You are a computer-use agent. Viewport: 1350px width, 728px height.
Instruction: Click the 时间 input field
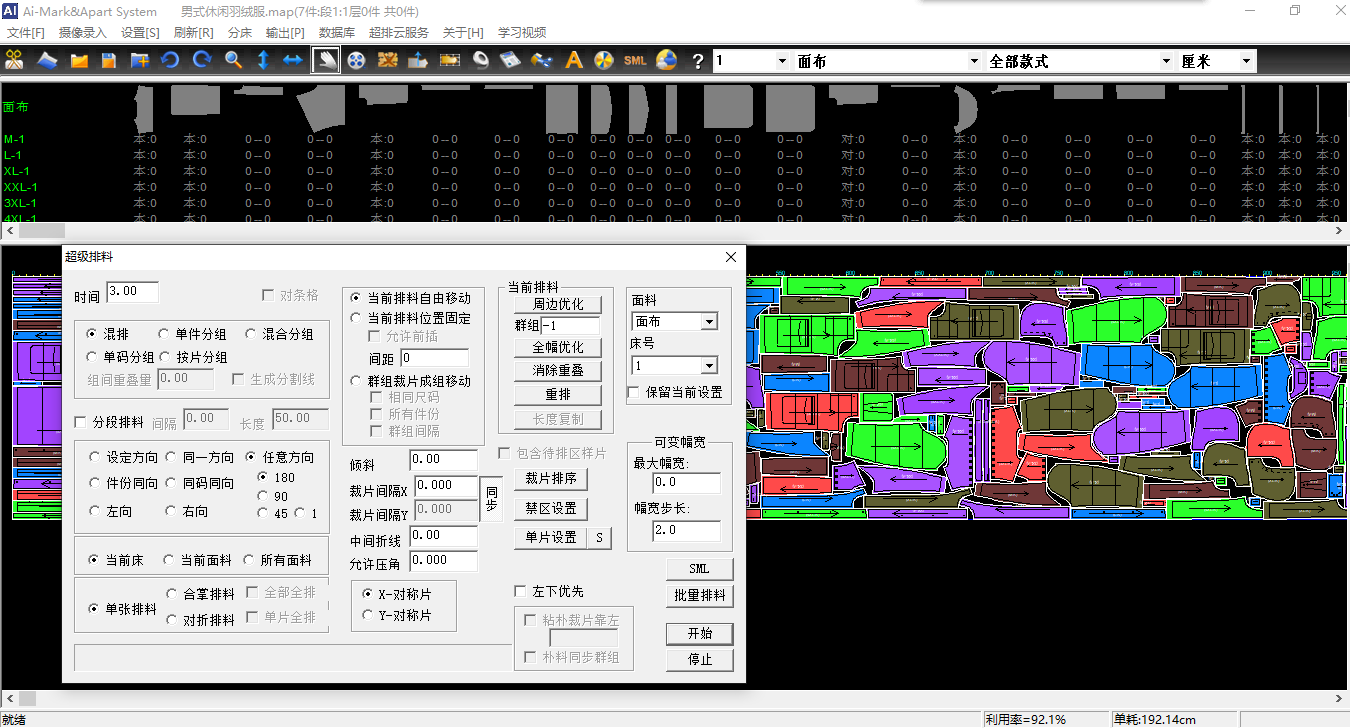[133, 292]
